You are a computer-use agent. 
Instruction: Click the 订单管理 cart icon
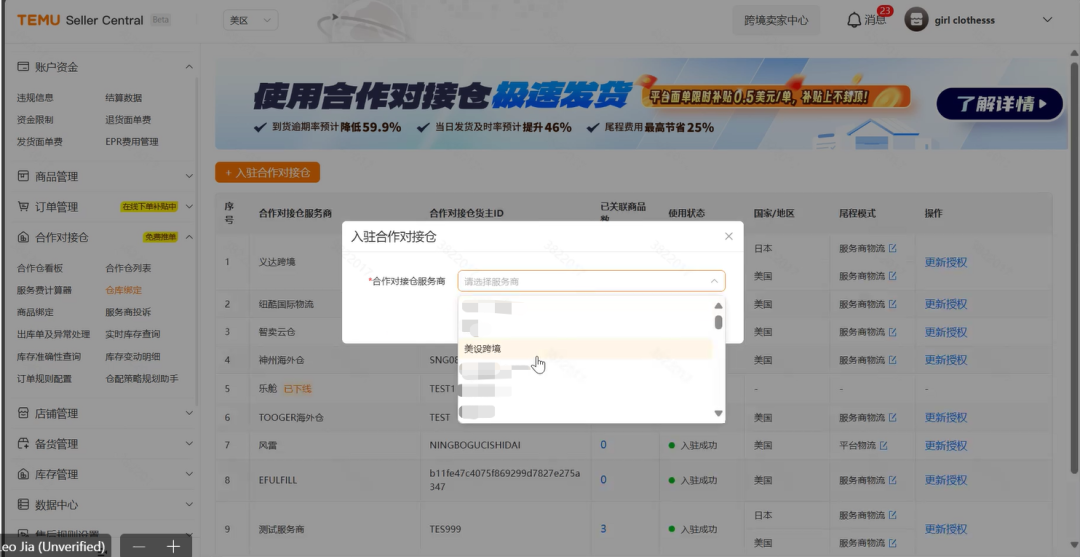[23, 207]
